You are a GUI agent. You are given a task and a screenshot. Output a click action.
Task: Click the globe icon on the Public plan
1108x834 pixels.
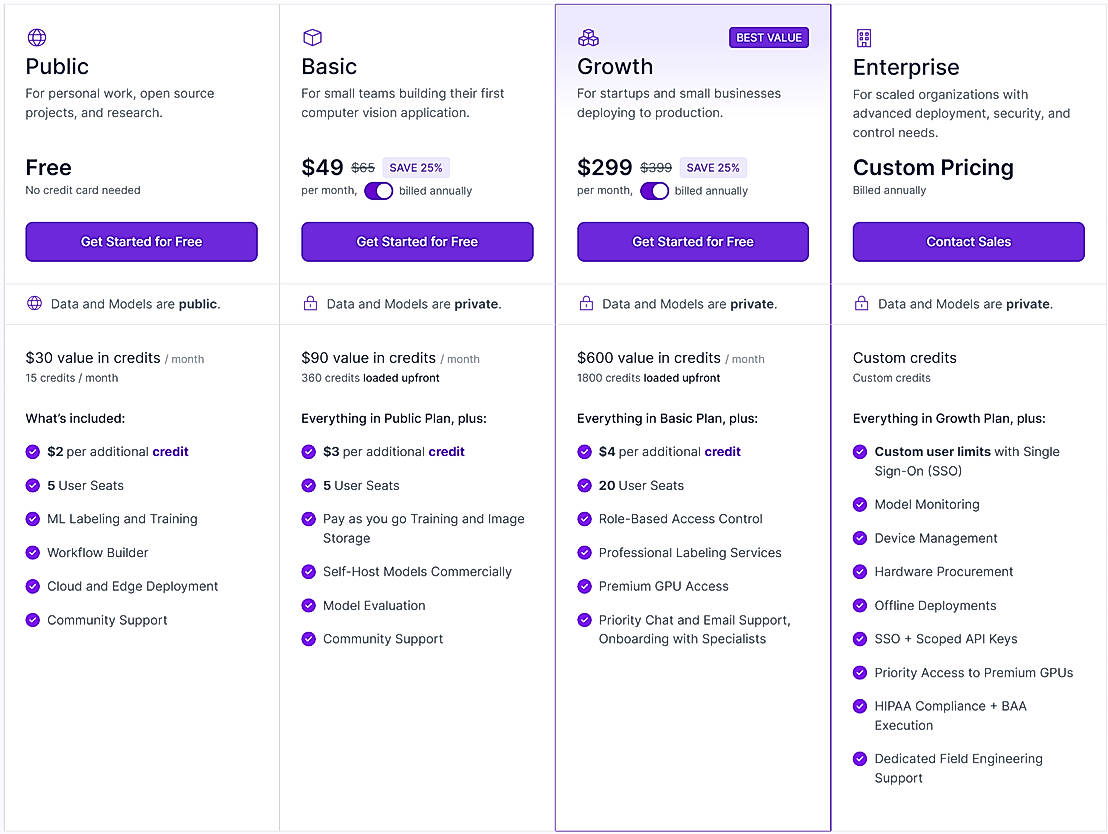click(36, 36)
